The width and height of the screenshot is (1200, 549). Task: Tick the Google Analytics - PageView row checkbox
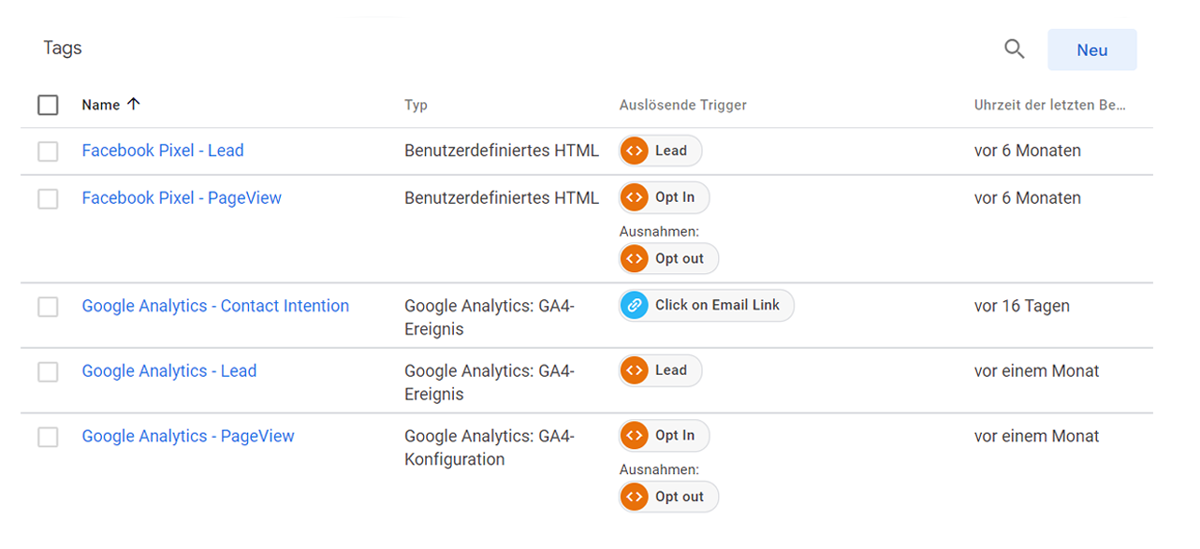[48, 437]
